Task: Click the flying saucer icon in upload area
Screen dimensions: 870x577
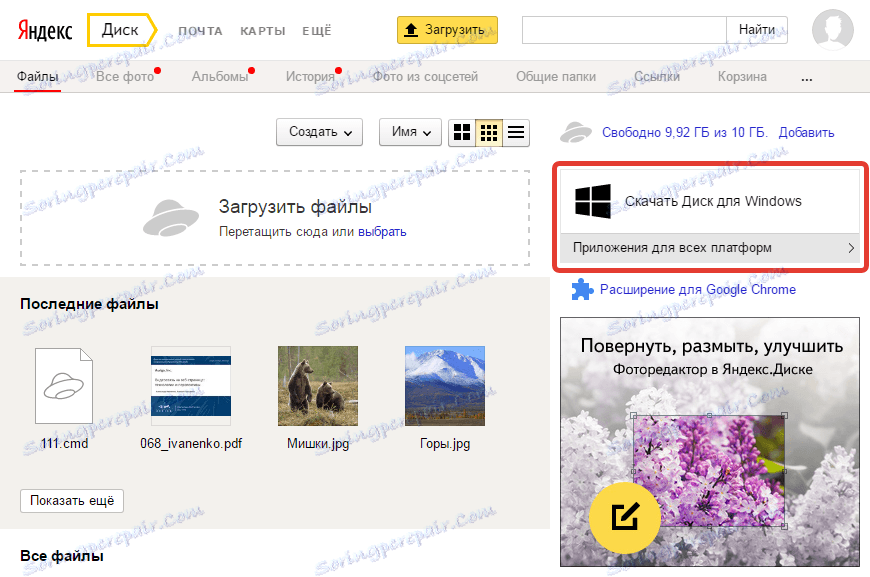Action: click(x=171, y=218)
